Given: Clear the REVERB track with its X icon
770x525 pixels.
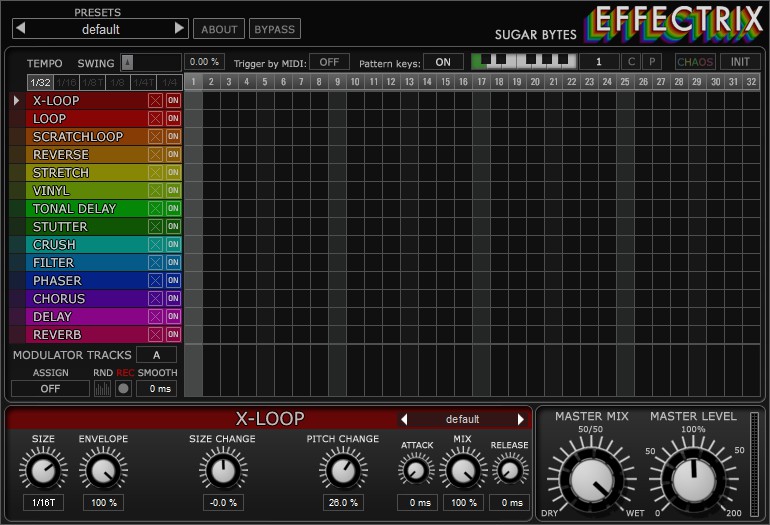Looking at the screenshot, I should (x=155, y=334).
